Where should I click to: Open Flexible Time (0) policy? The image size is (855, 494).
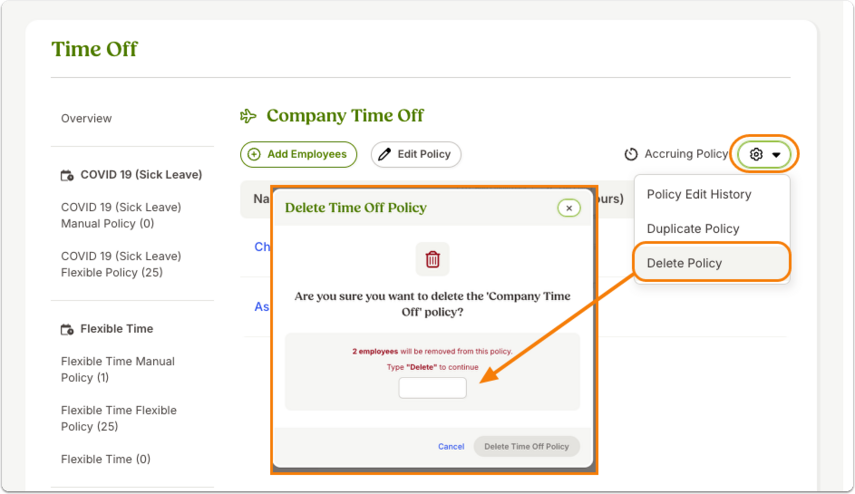(x=106, y=459)
